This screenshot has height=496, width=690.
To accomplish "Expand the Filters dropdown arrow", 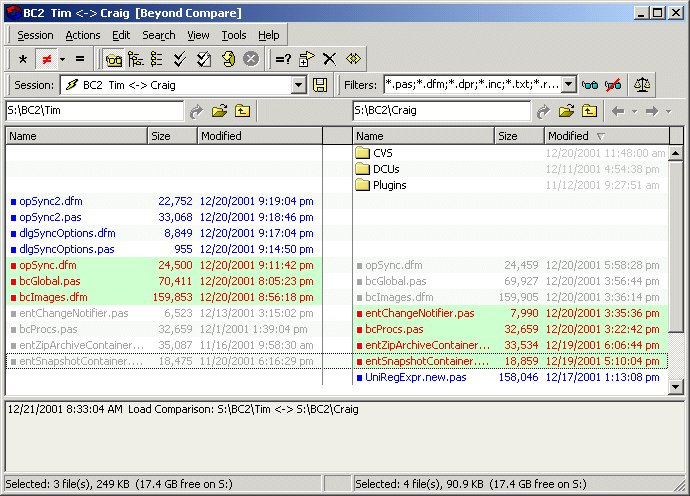I will coord(569,84).
